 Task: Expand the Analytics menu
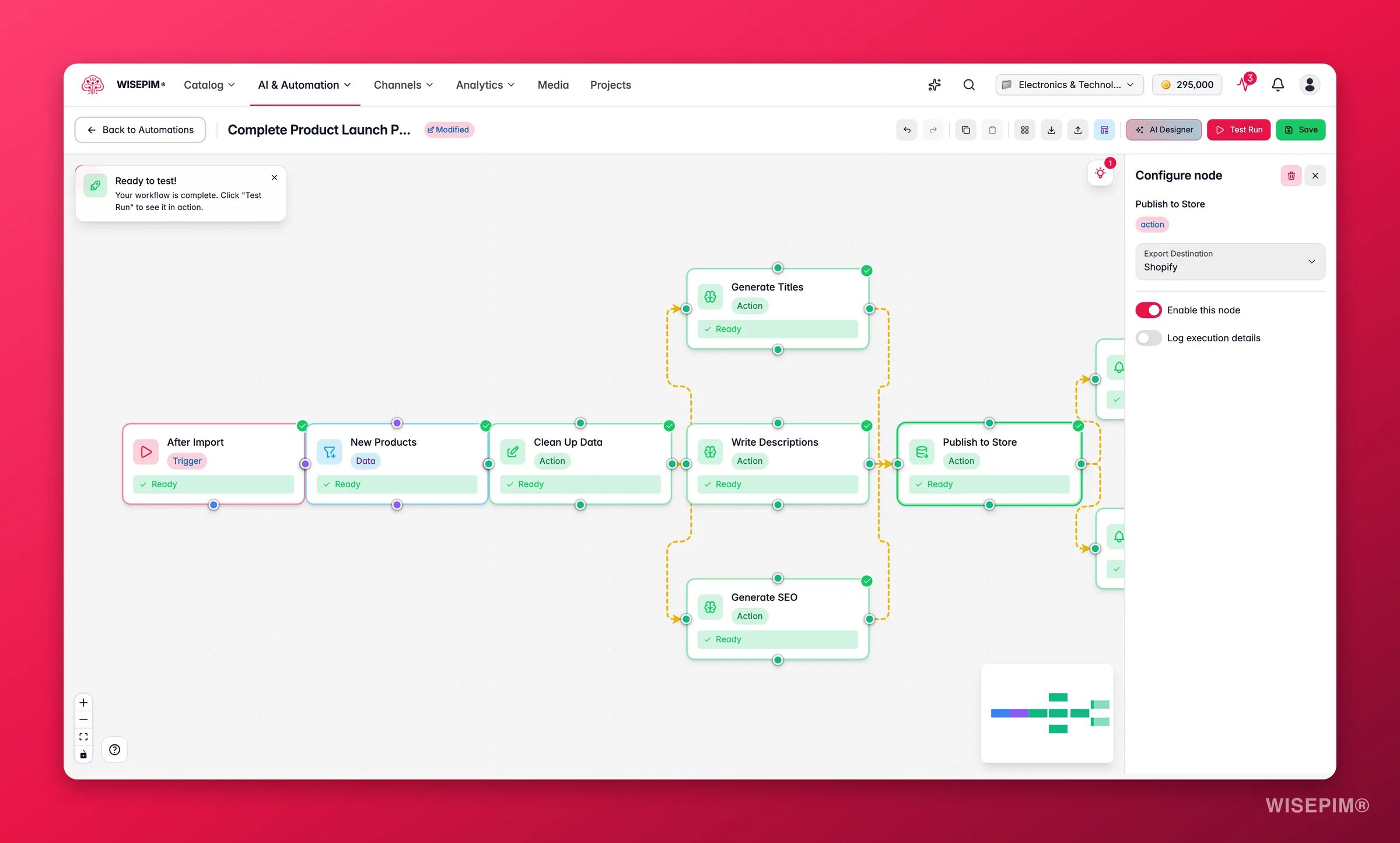485,85
